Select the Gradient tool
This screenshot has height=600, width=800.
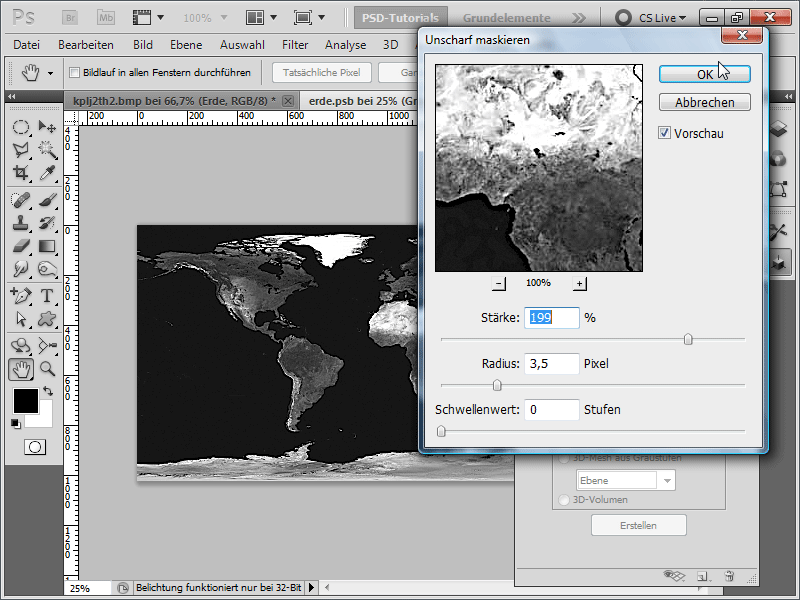click(47, 246)
